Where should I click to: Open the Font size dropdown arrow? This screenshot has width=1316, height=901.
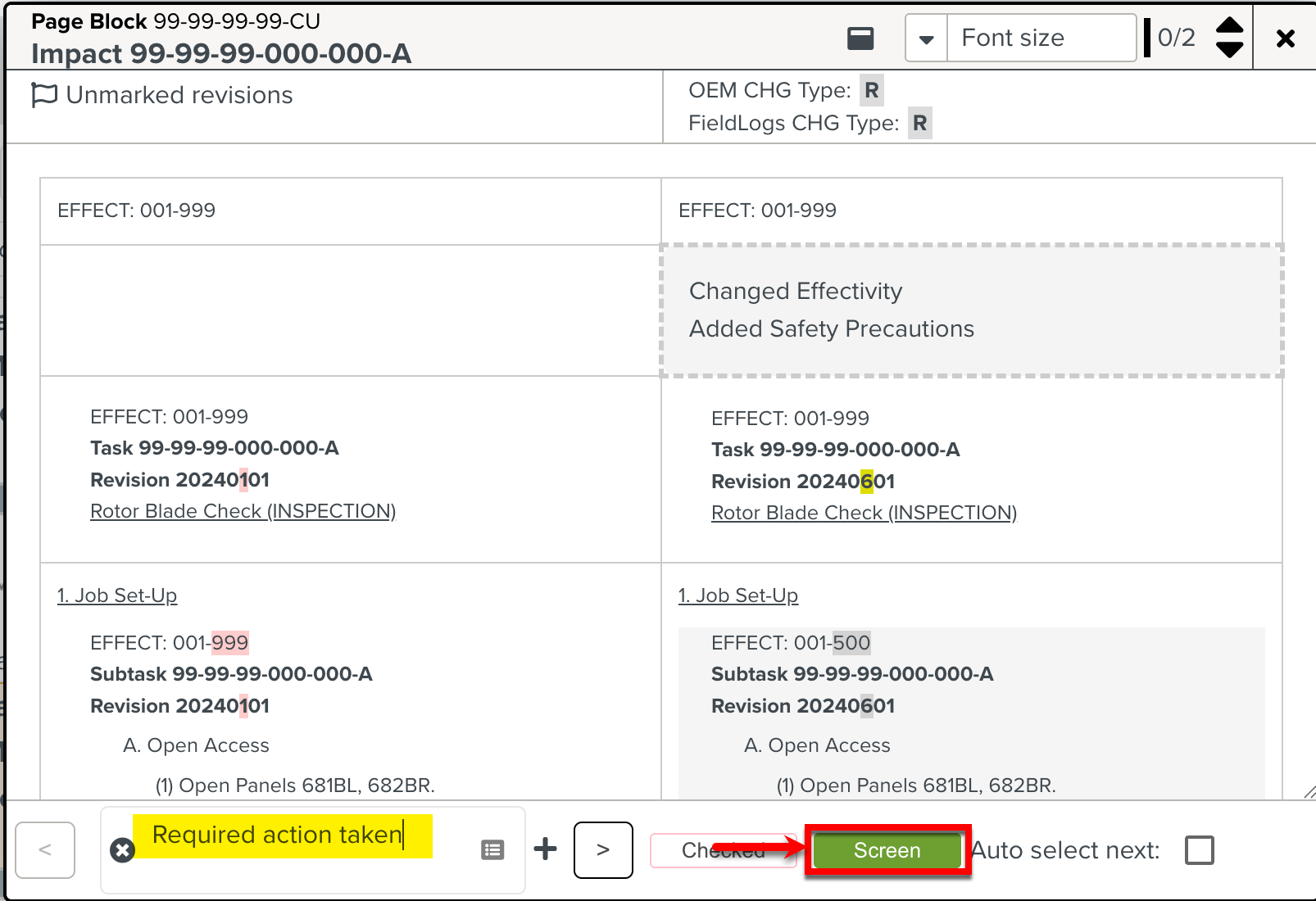pyautogui.click(x=927, y=38)
